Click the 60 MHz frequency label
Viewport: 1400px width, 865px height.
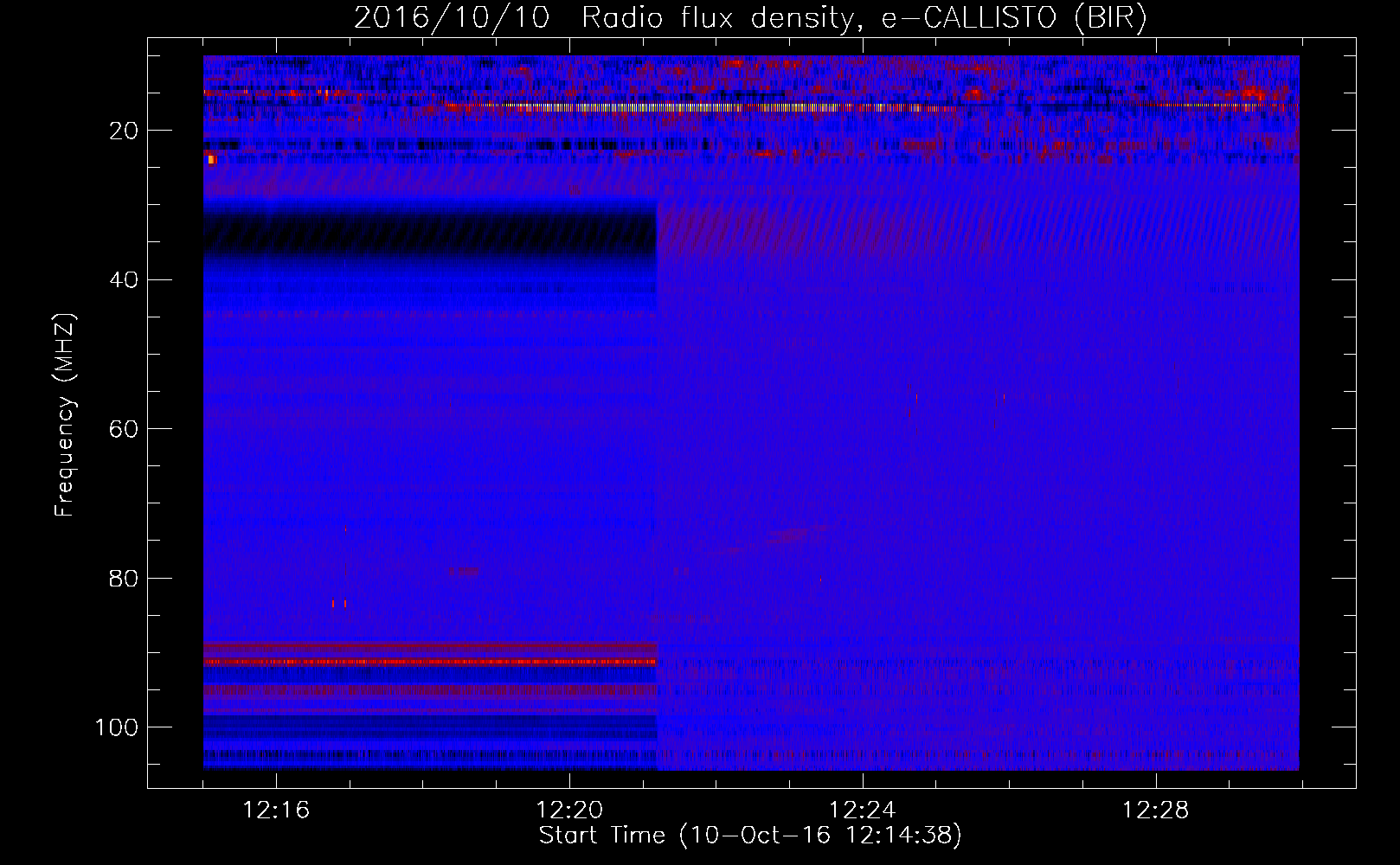point(124,430)
